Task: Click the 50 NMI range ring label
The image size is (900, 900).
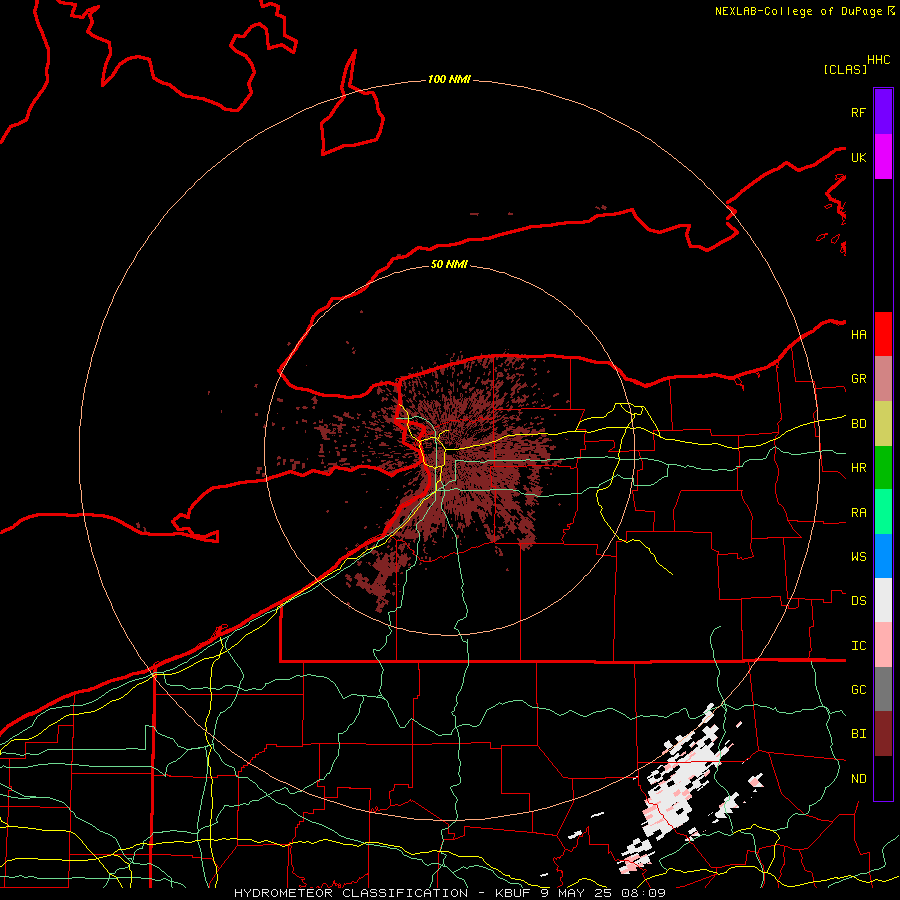Action: pyautogui.click(x=449, y=264)
